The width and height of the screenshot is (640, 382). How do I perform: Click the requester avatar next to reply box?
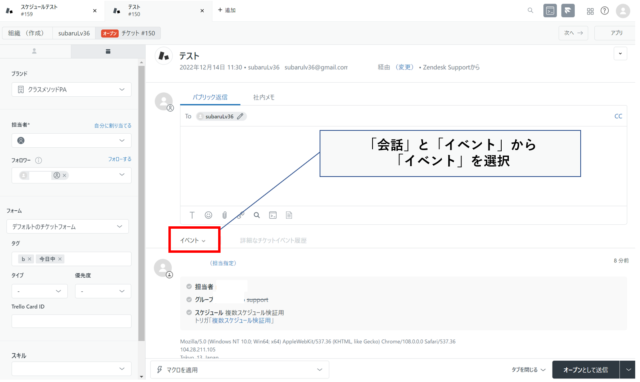[164, 101]
